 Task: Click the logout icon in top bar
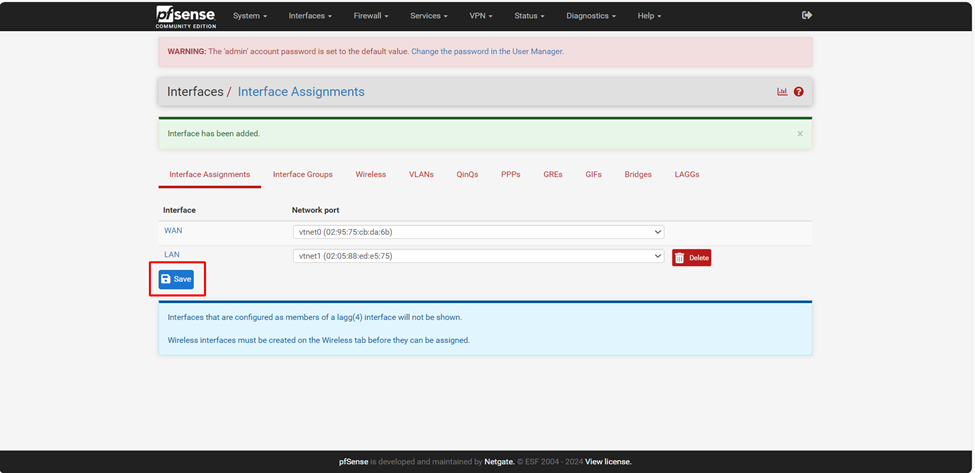pyautogui.click(x=807, y=15)
